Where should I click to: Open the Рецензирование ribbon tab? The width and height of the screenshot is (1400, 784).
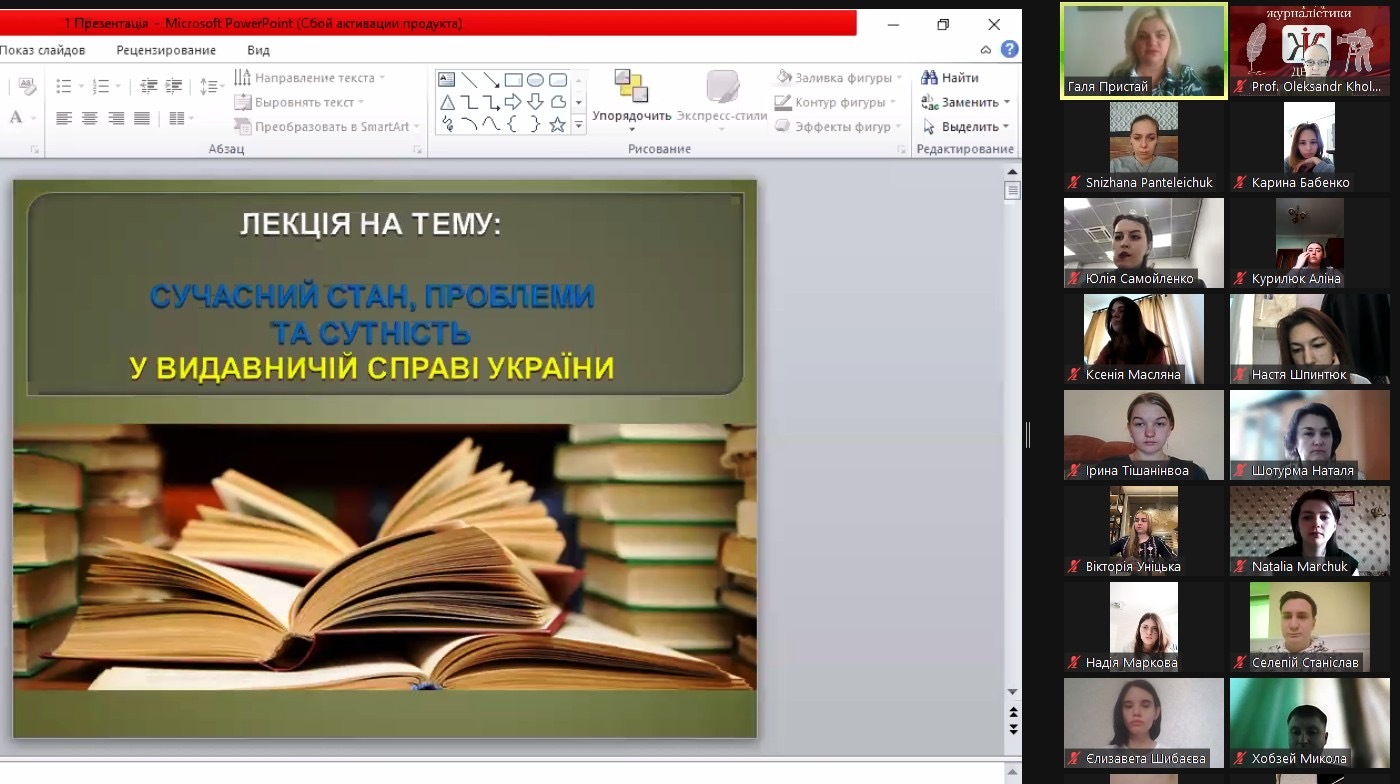tap(166, 50)
